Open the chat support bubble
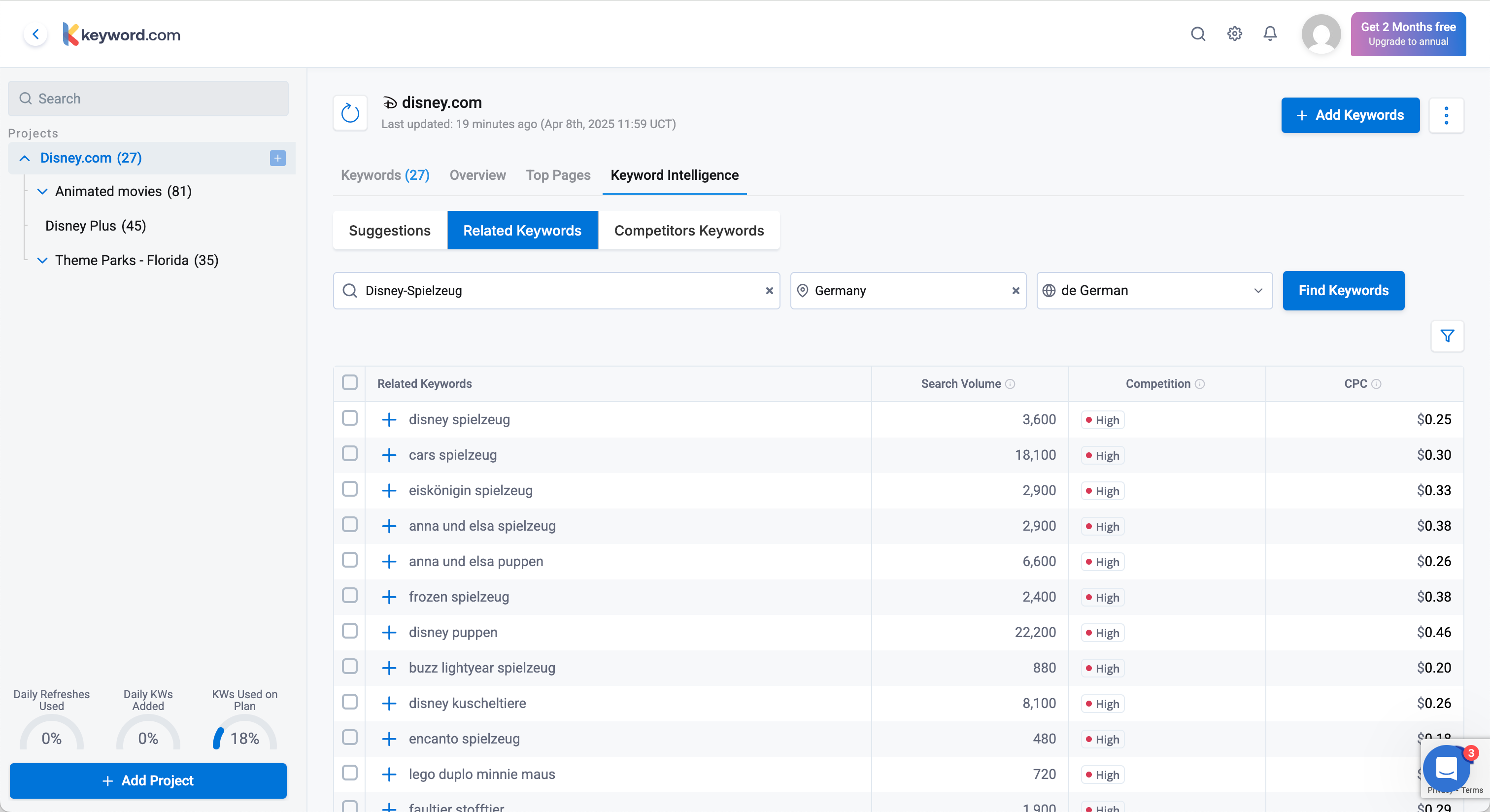 pyautogui.click(x=1446, y=768)
